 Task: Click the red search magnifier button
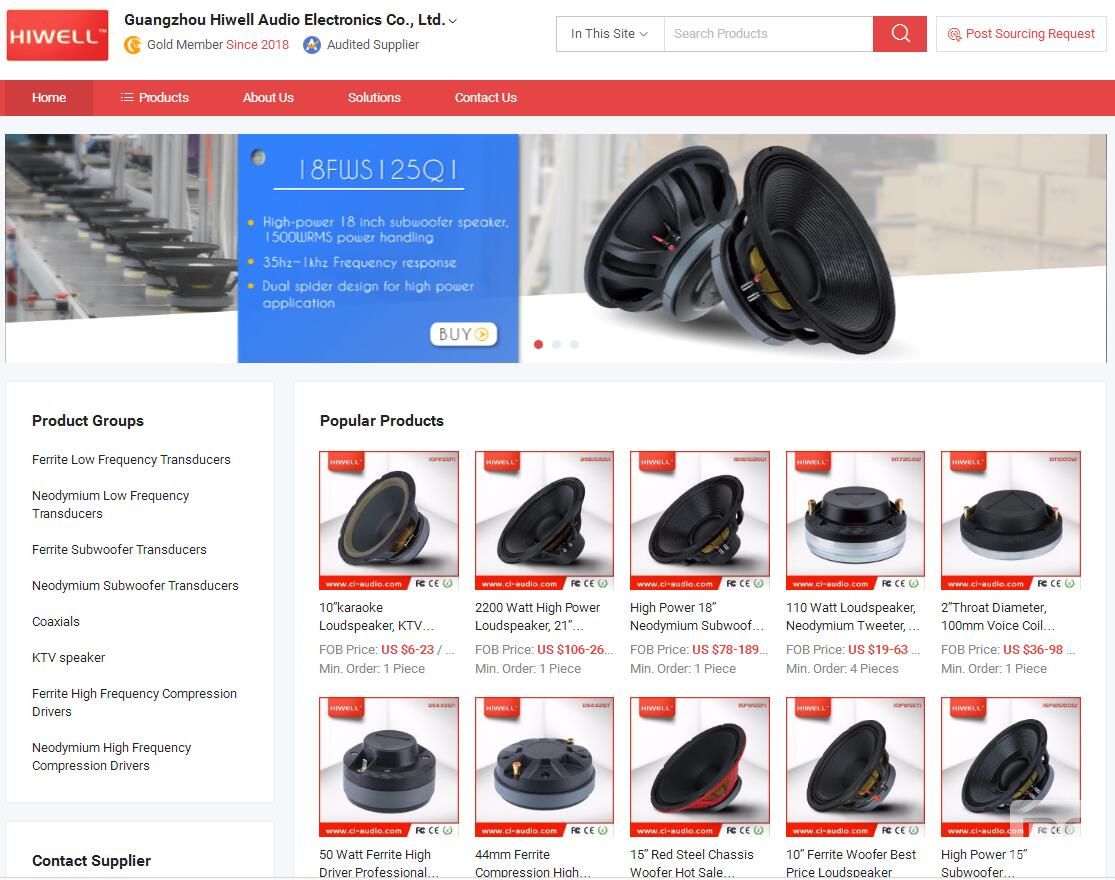pyautogui.click(x=900, y=33)
